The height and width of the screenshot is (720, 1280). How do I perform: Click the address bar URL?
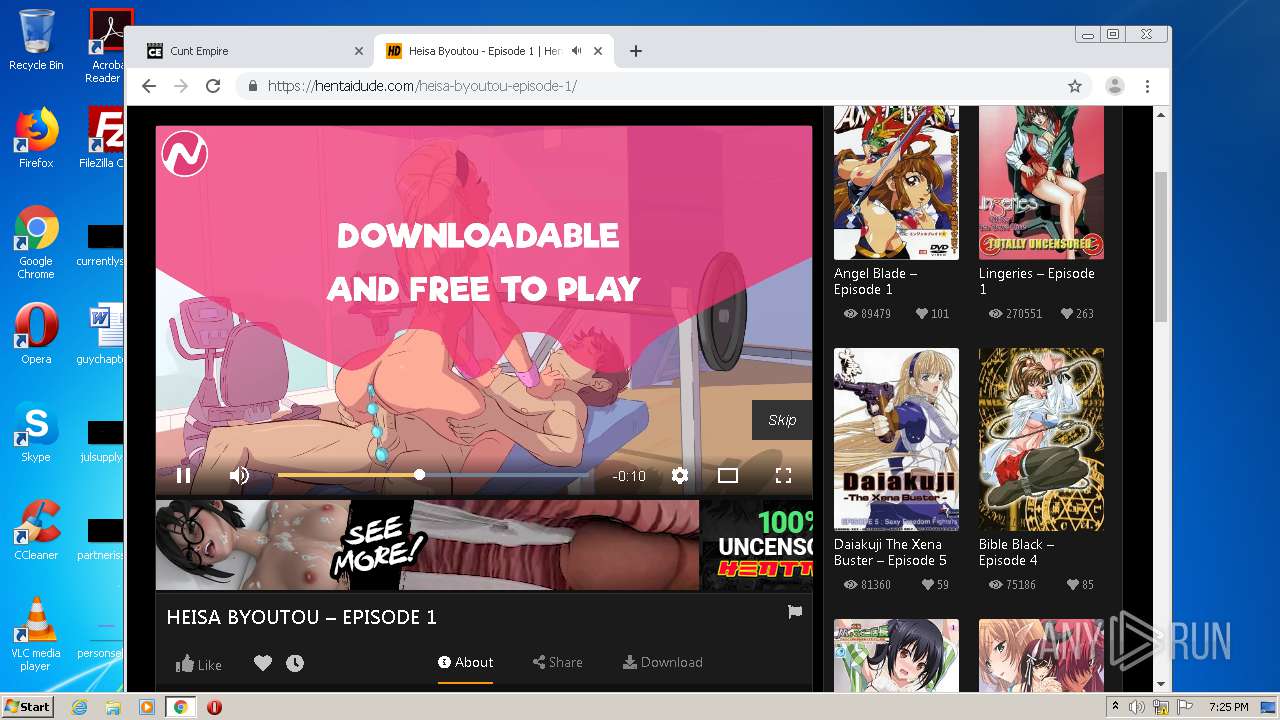(x=422, y=86)
